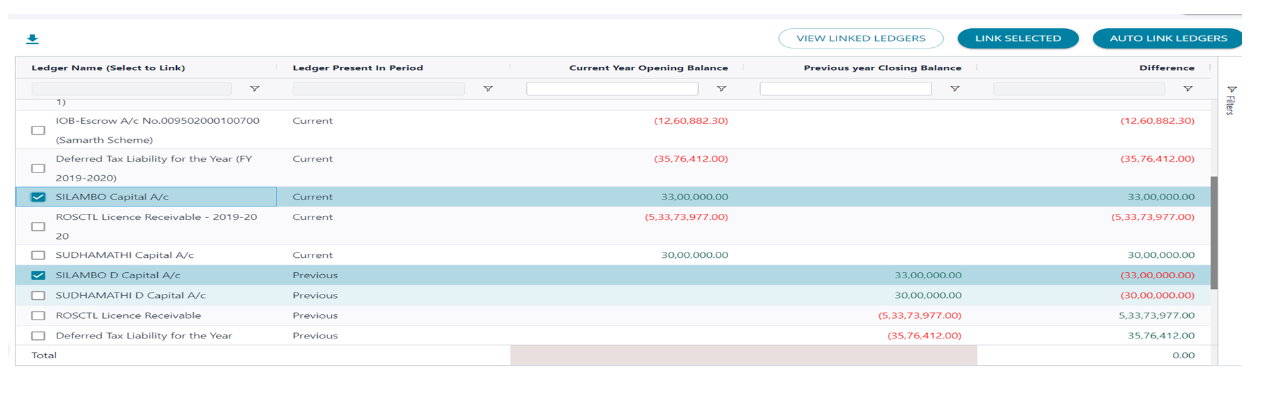
Task: Sort by Previous year Closing Balance header
Action: point(882,68)
